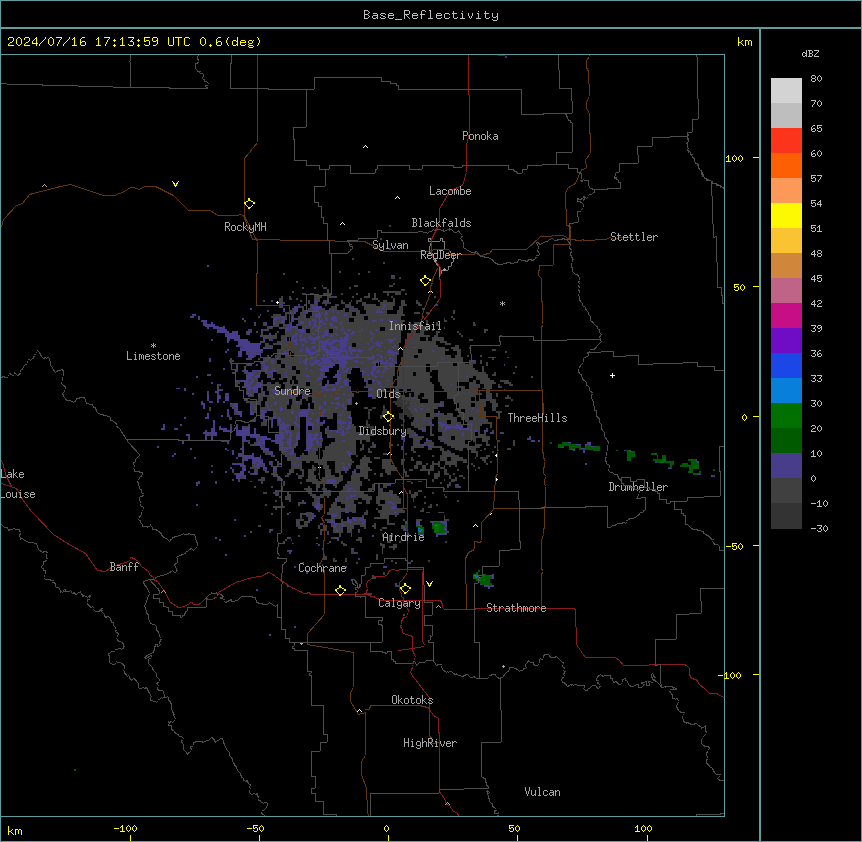Image resolution: width=862 pixels, height=842 pixels.
Task: Select the blue 36 dBZ color swatch
Action: point(786,365)
